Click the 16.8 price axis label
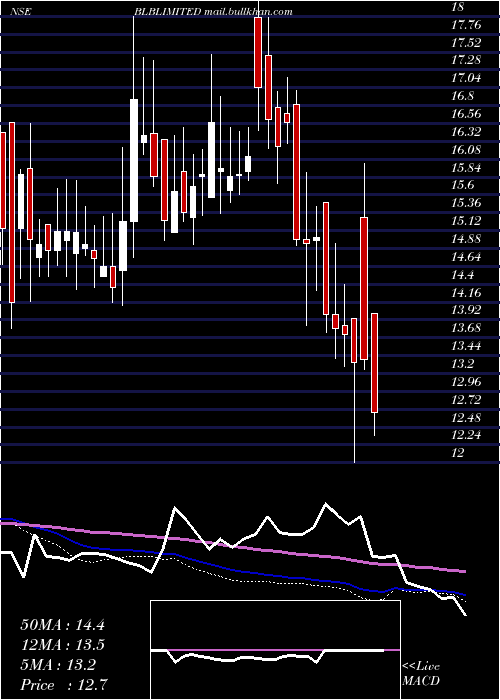 pos(462,96)
